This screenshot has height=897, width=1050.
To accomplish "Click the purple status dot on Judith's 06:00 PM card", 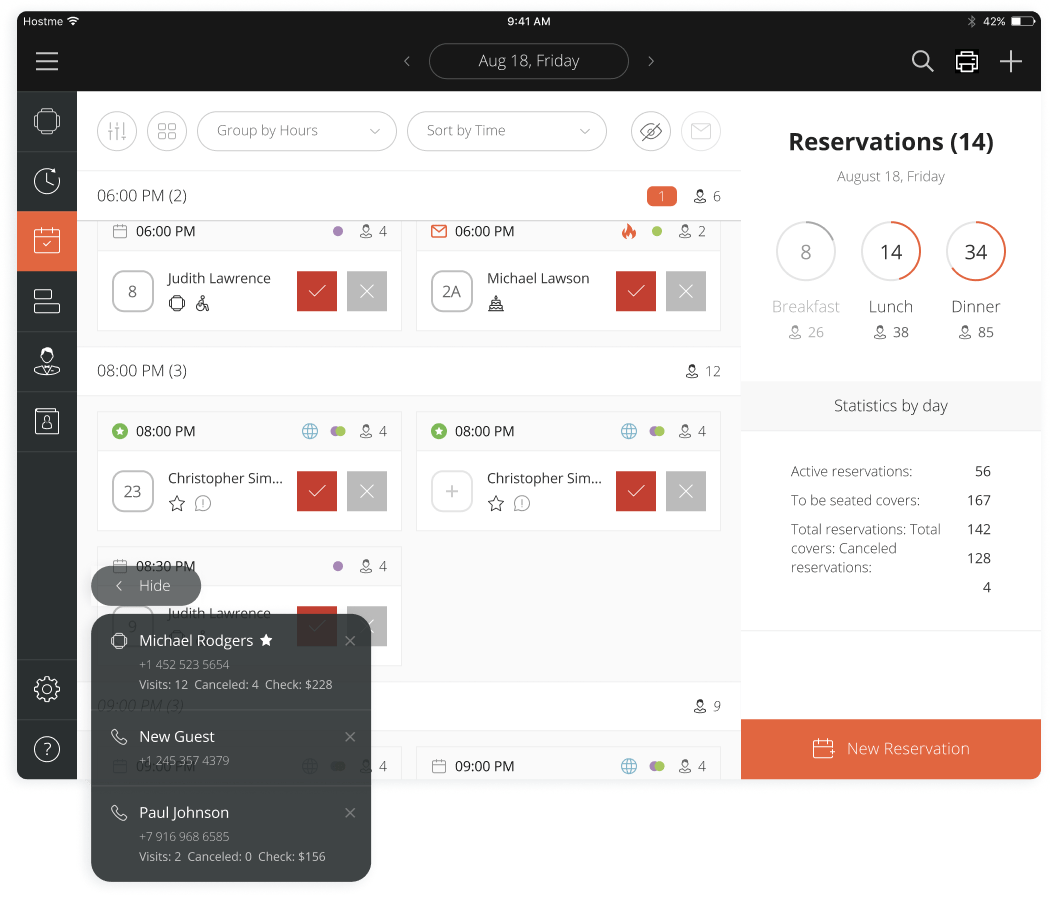I will [x=338, y=231].
